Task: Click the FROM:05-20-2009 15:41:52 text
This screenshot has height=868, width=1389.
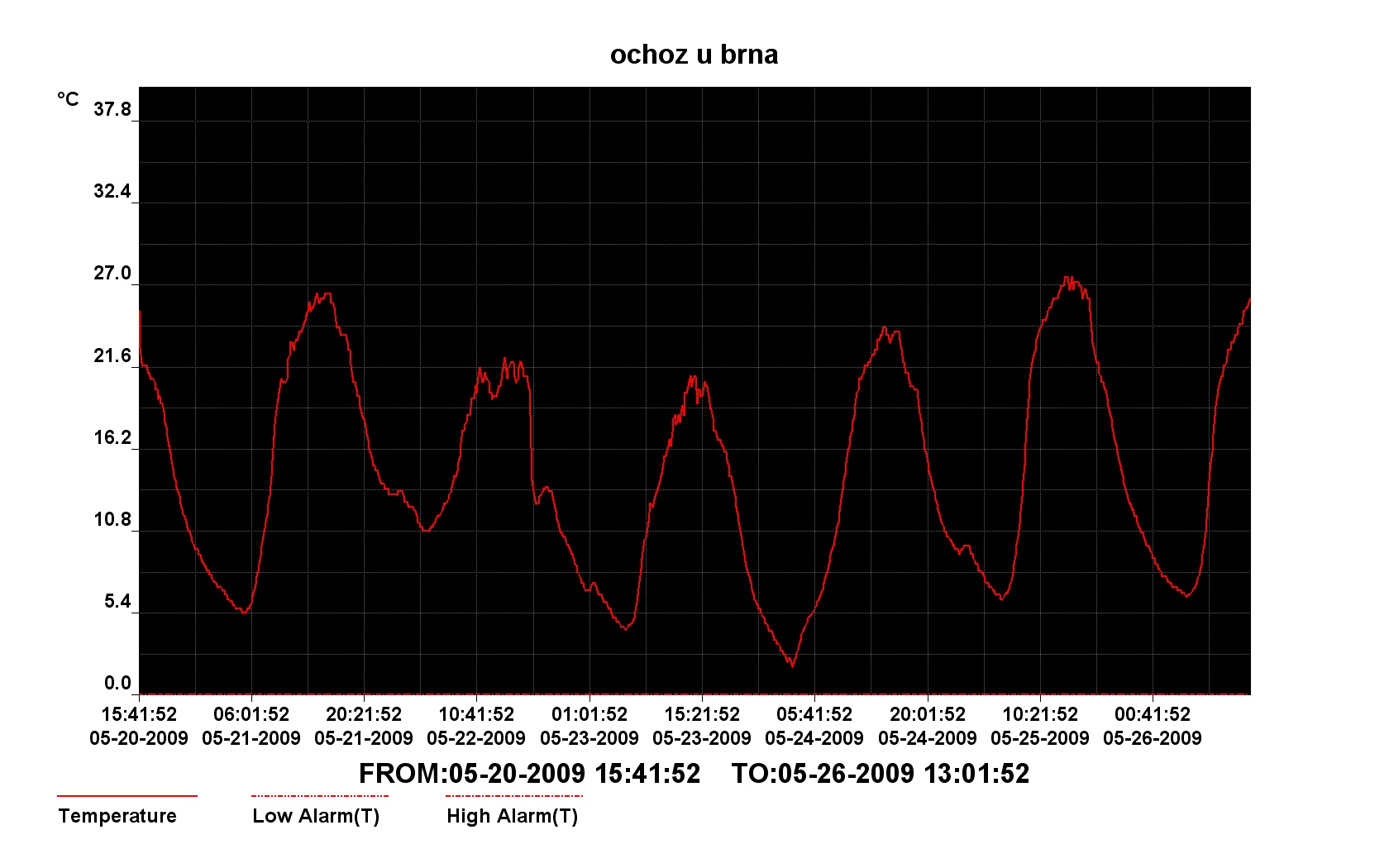Action: click(x=530, y=774)
